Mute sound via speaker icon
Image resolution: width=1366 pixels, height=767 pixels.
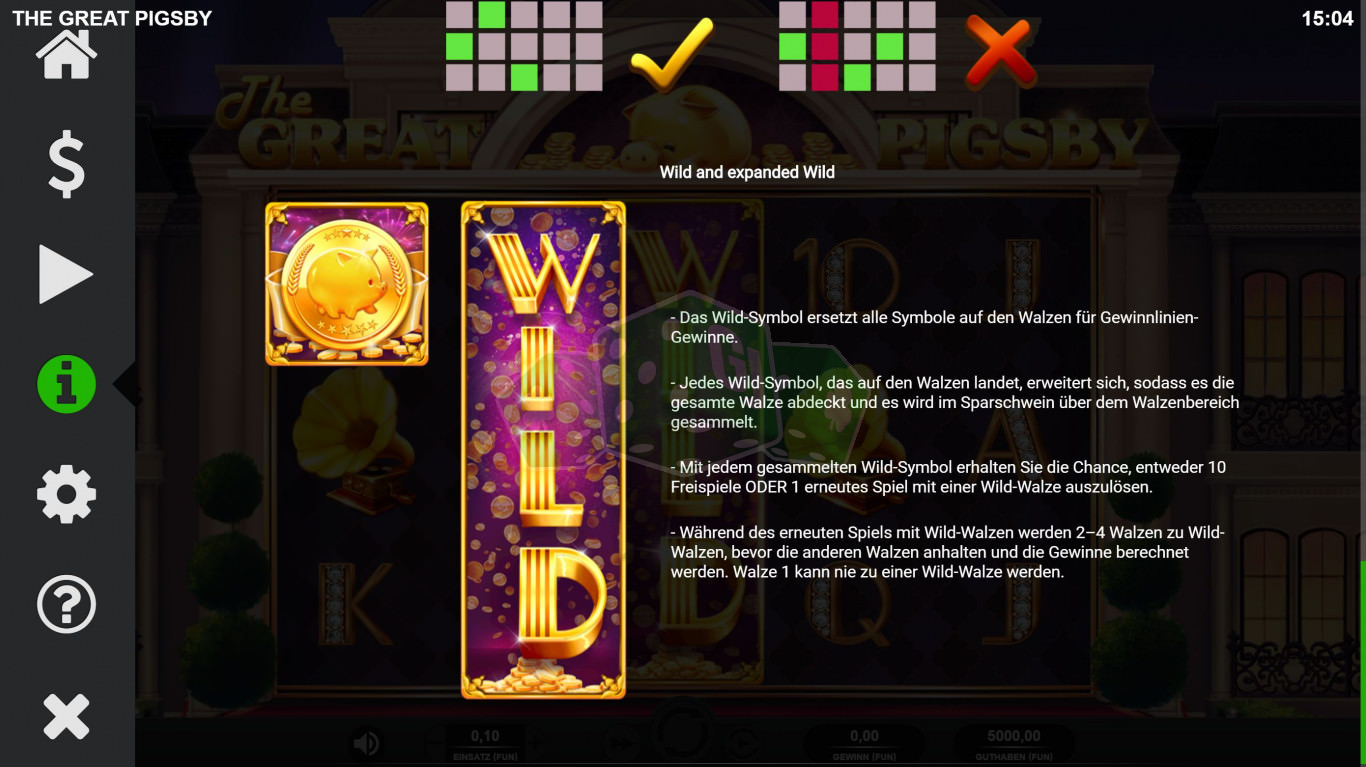[x=367, y=743]
